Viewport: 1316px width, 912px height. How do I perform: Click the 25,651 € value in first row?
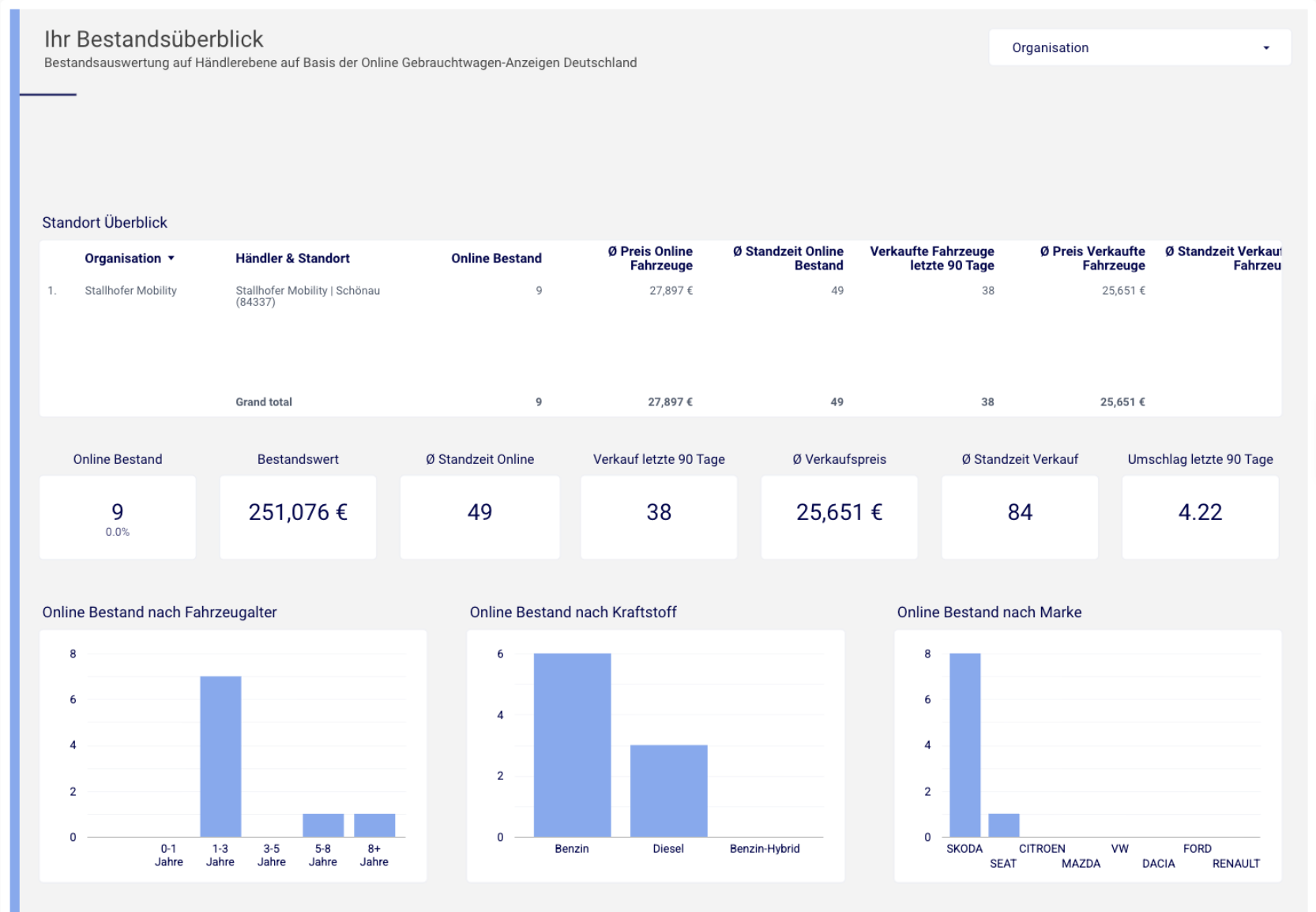(1123, 291)
